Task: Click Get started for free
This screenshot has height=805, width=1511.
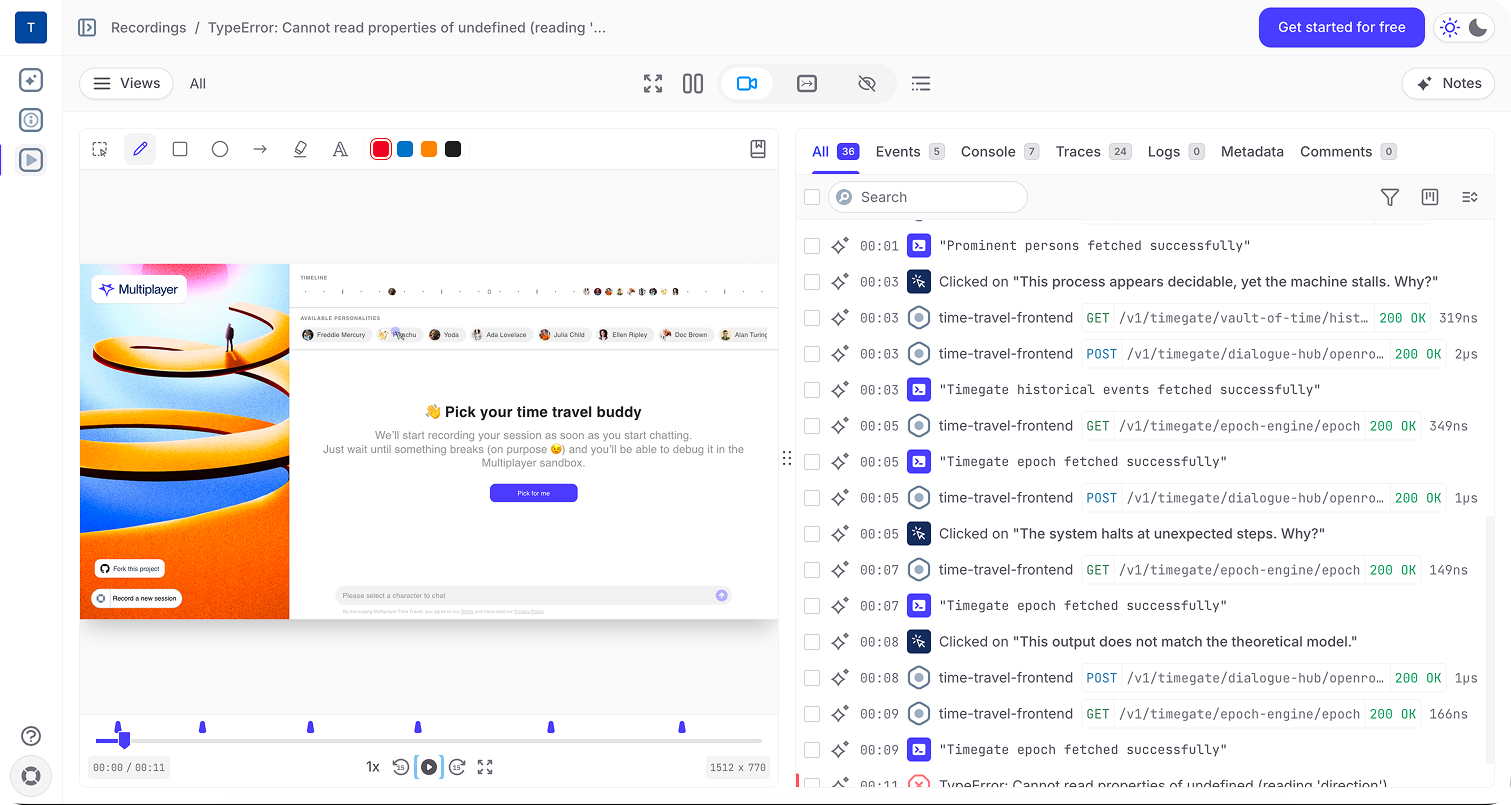Action: [1342, 27]
